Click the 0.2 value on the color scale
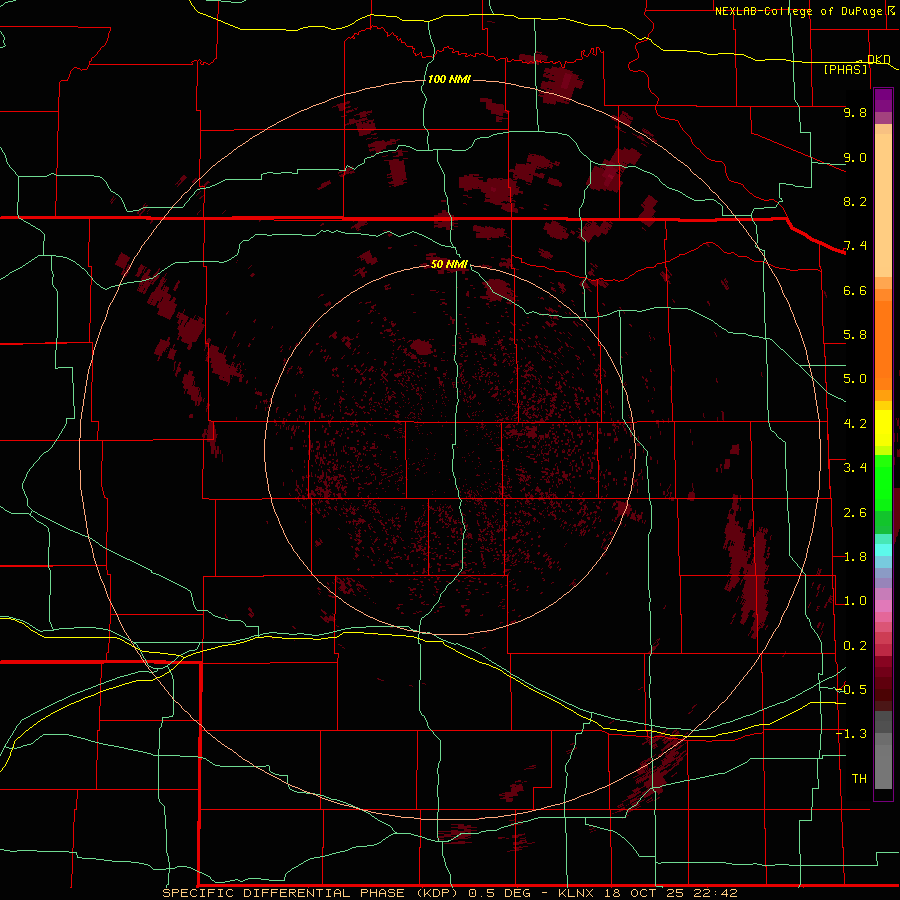Image resolution: width=900 pixels, height=900 pixels. [855, 646]
